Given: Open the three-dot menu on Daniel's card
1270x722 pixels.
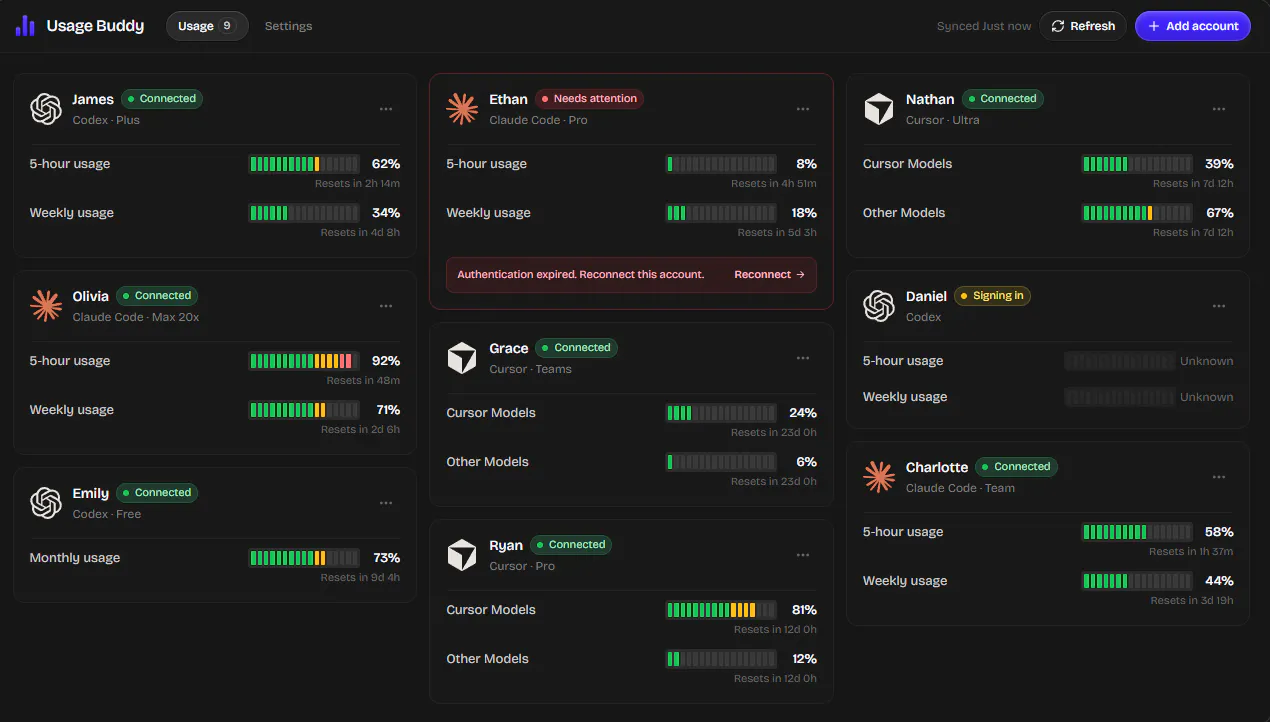Looking at the screenshot, I should pos(1219,306).
